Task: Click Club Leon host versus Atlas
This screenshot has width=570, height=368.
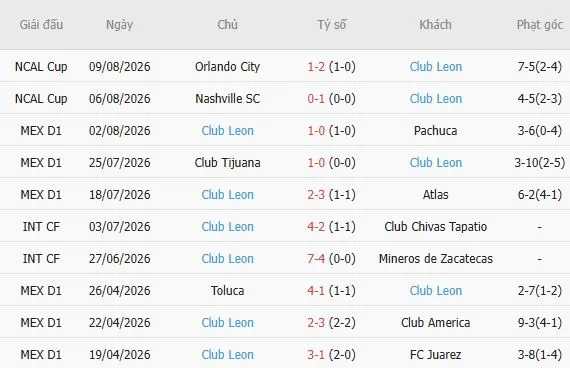Action: point(228,195)
